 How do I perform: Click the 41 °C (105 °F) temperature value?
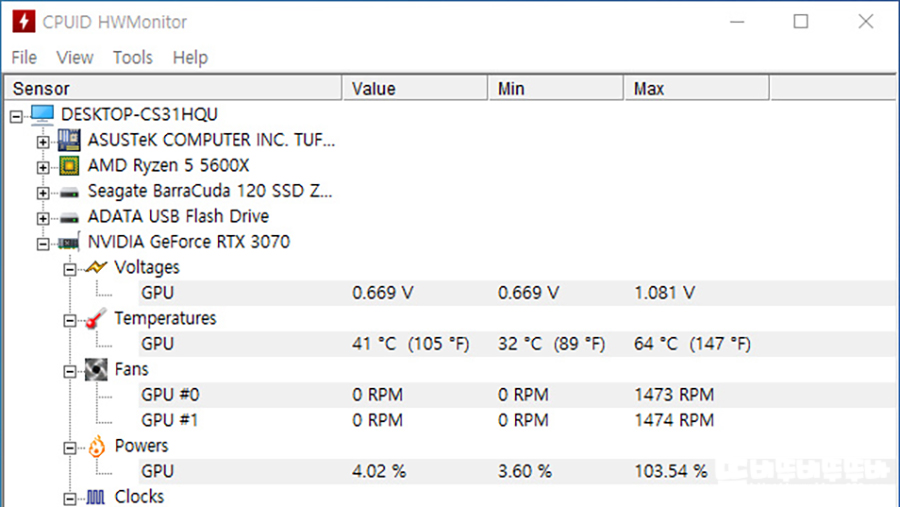pyautogui.click(x=411, y=344)
